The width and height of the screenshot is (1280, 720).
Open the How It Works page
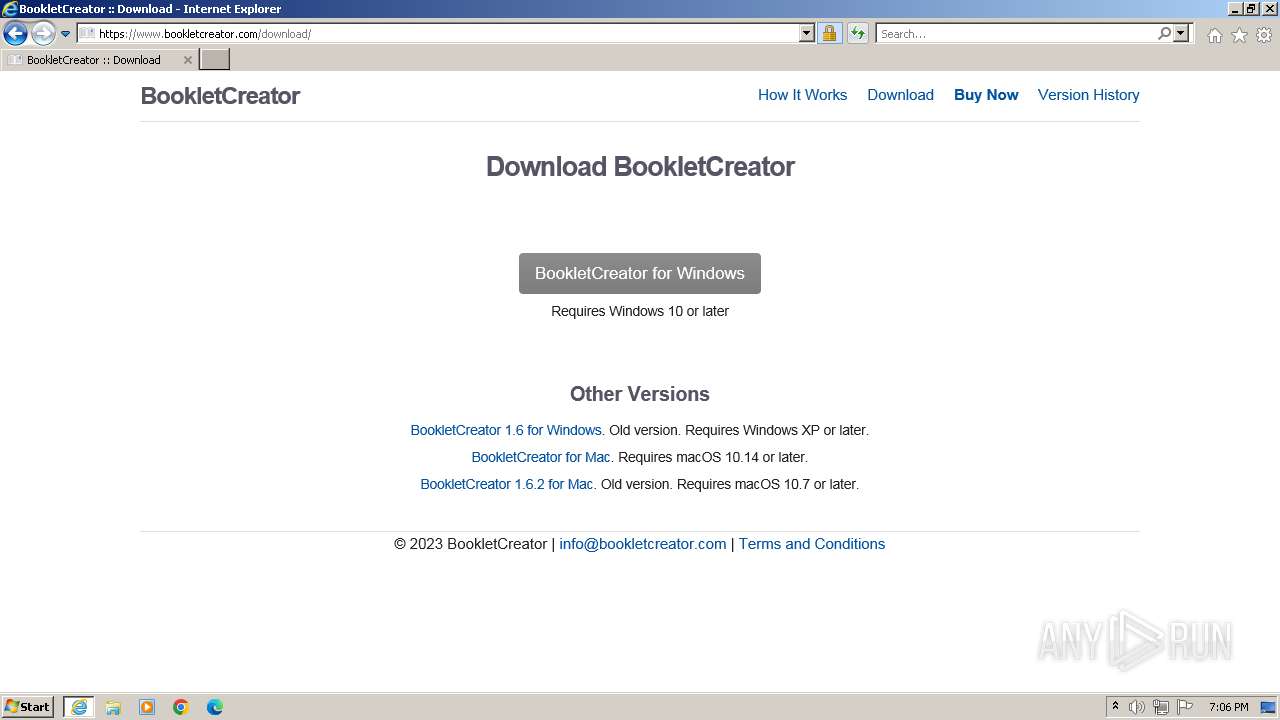point(802,95)
